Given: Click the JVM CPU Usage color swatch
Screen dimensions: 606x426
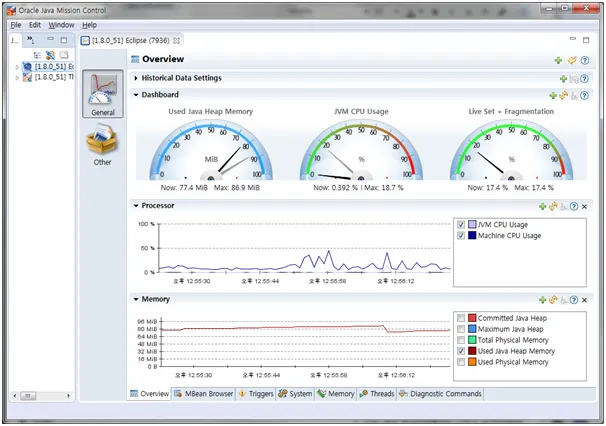Looking at the screenshot, I should [x=472, y=225].
